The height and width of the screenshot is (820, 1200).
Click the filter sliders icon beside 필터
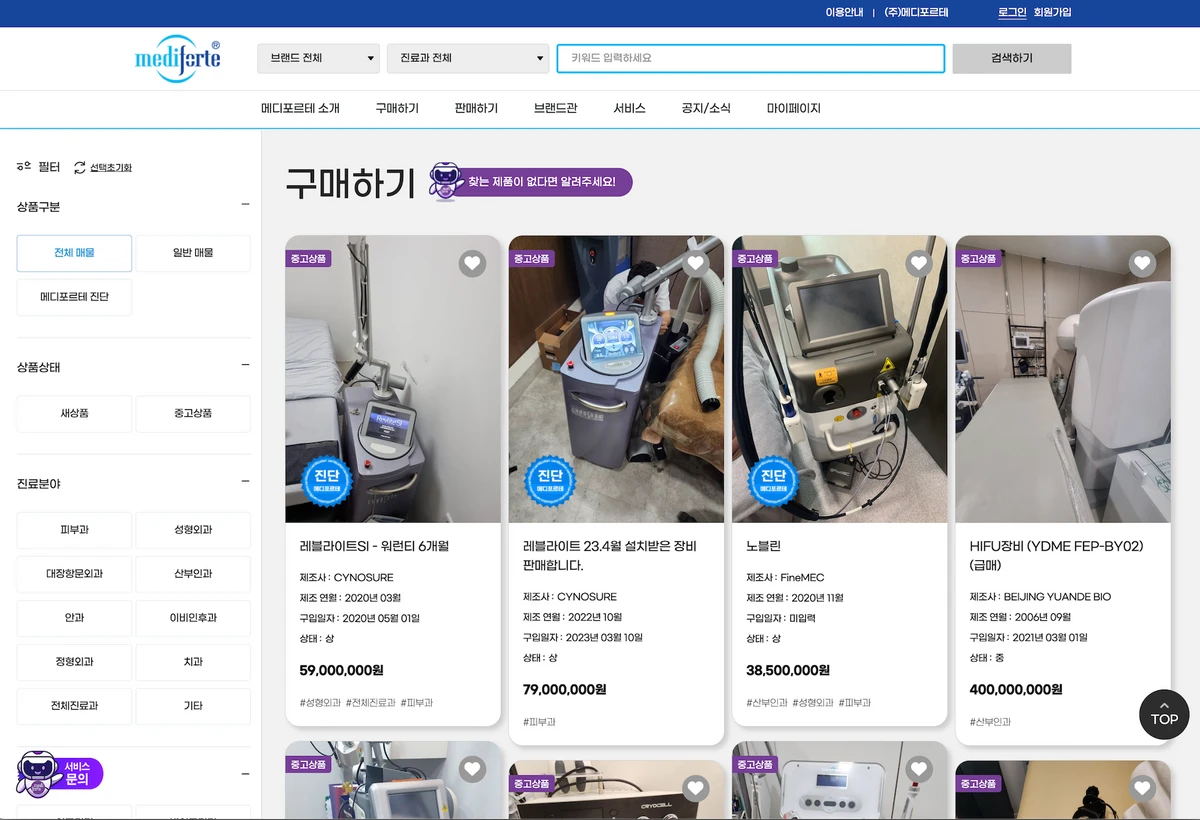tap(24, 167)
